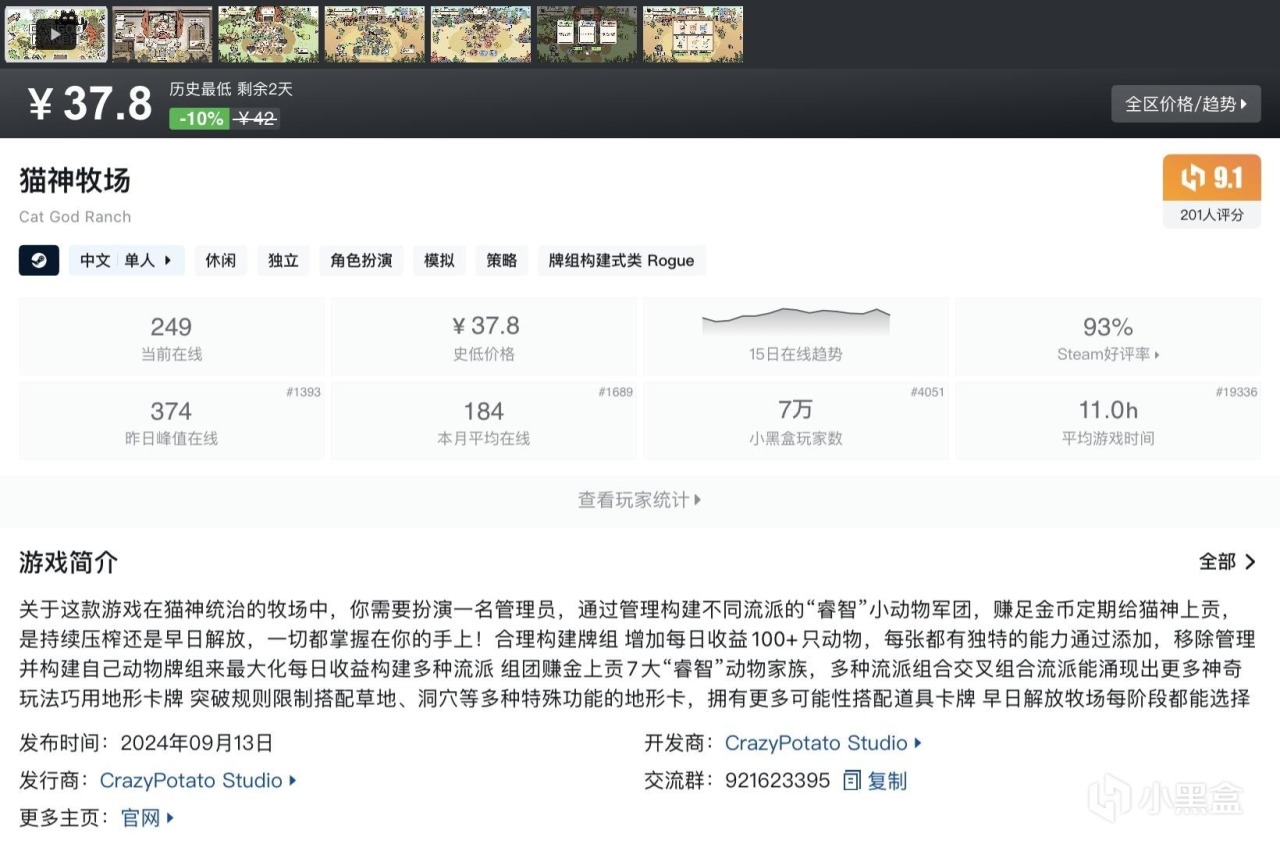Click the struck-through ¥42 original price
This screenshot has width=1280, height=844.
click(256, 118)
